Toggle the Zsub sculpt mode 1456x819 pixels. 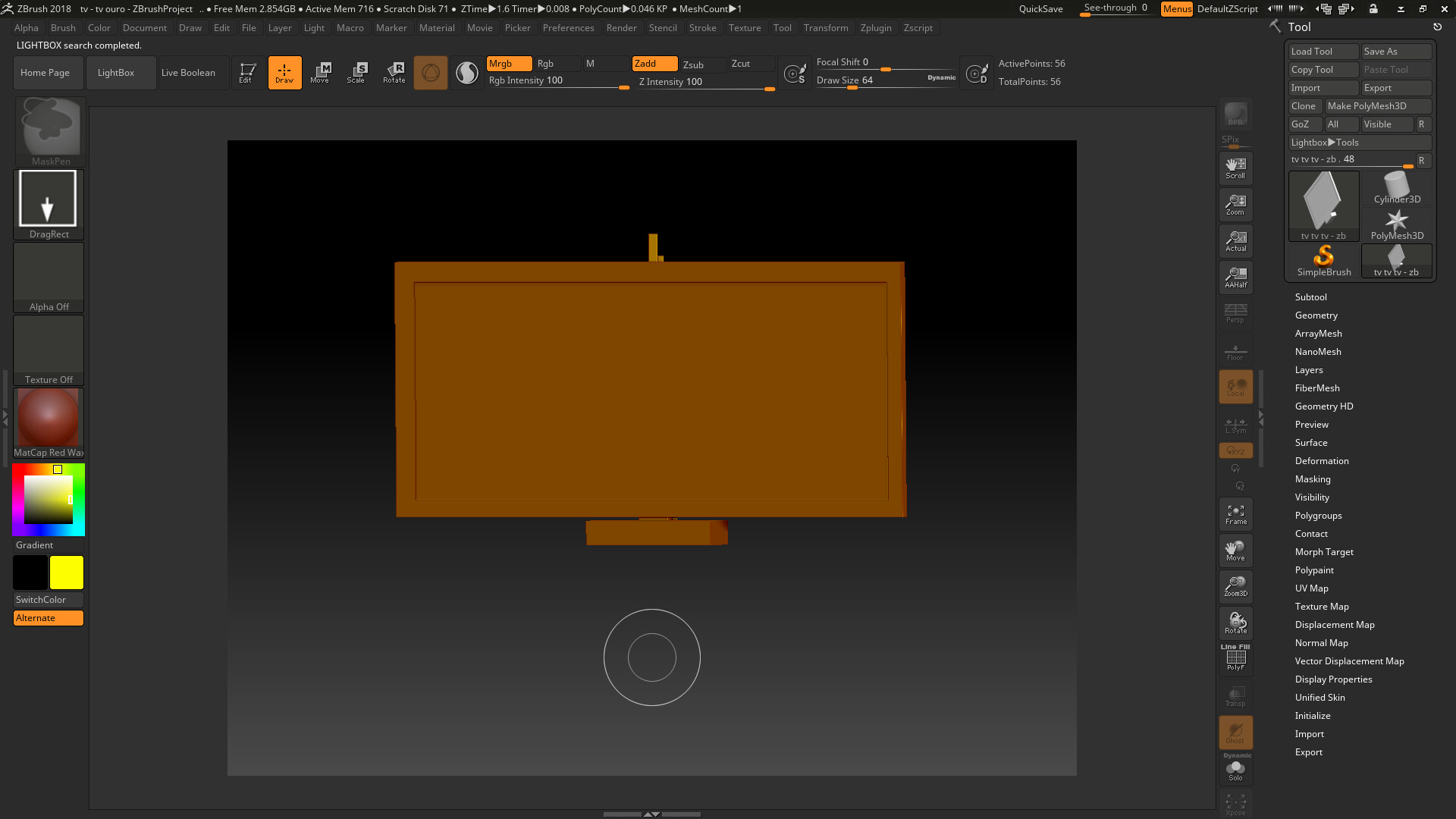(693, 64)
